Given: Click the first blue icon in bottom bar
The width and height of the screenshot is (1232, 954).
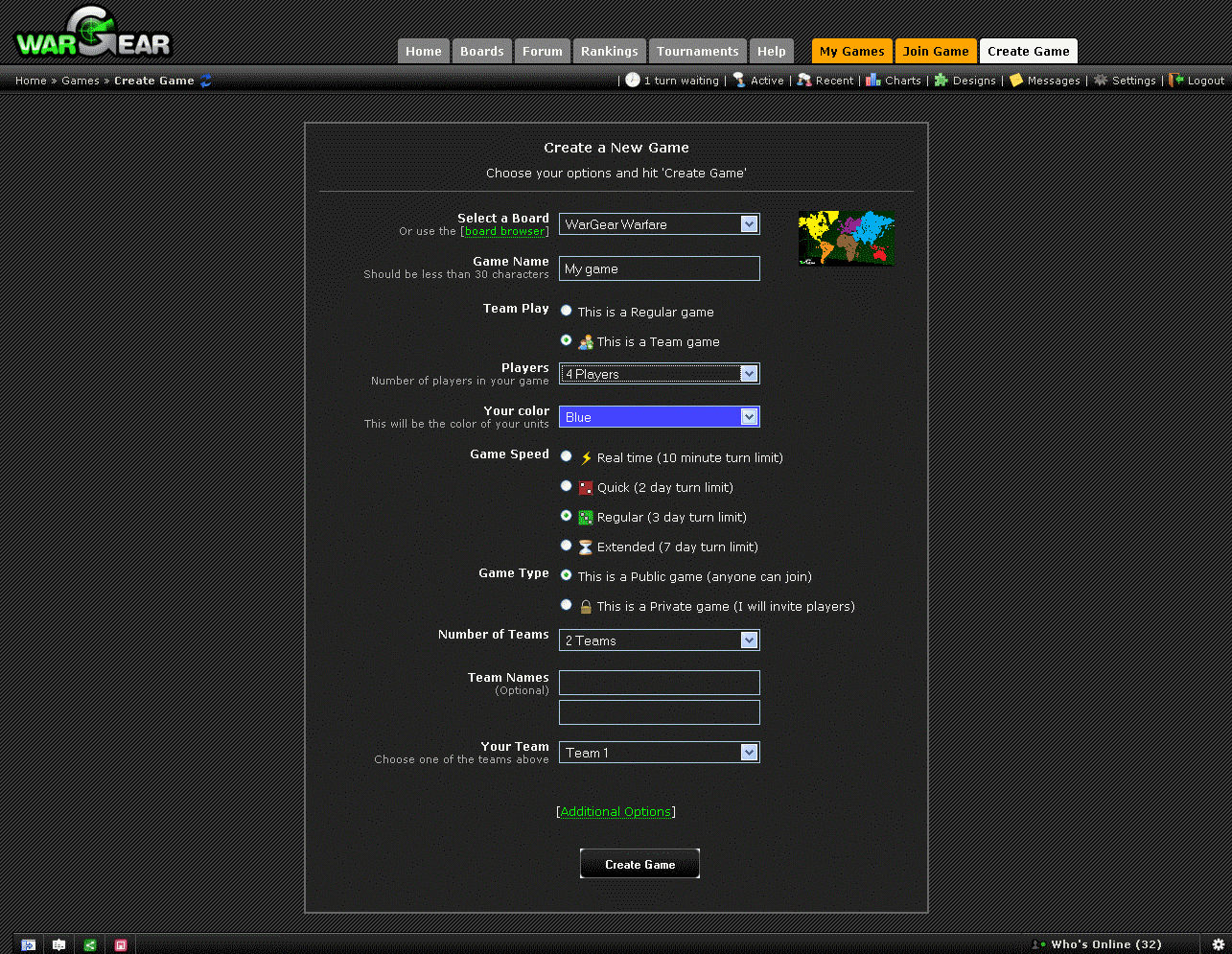Looking at the screenshot, I should pyautogui.click(x=29, y=945).
